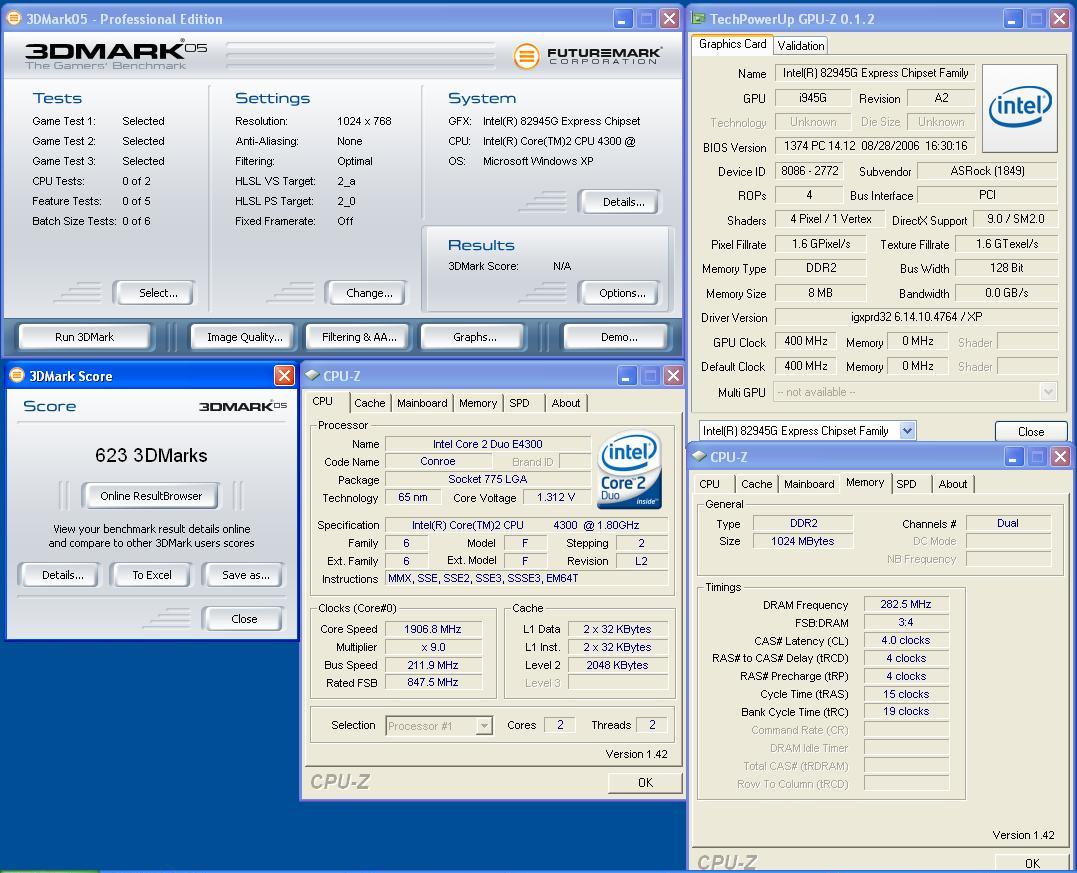Click the GPU-Z title bar app icon

point(699,19)
